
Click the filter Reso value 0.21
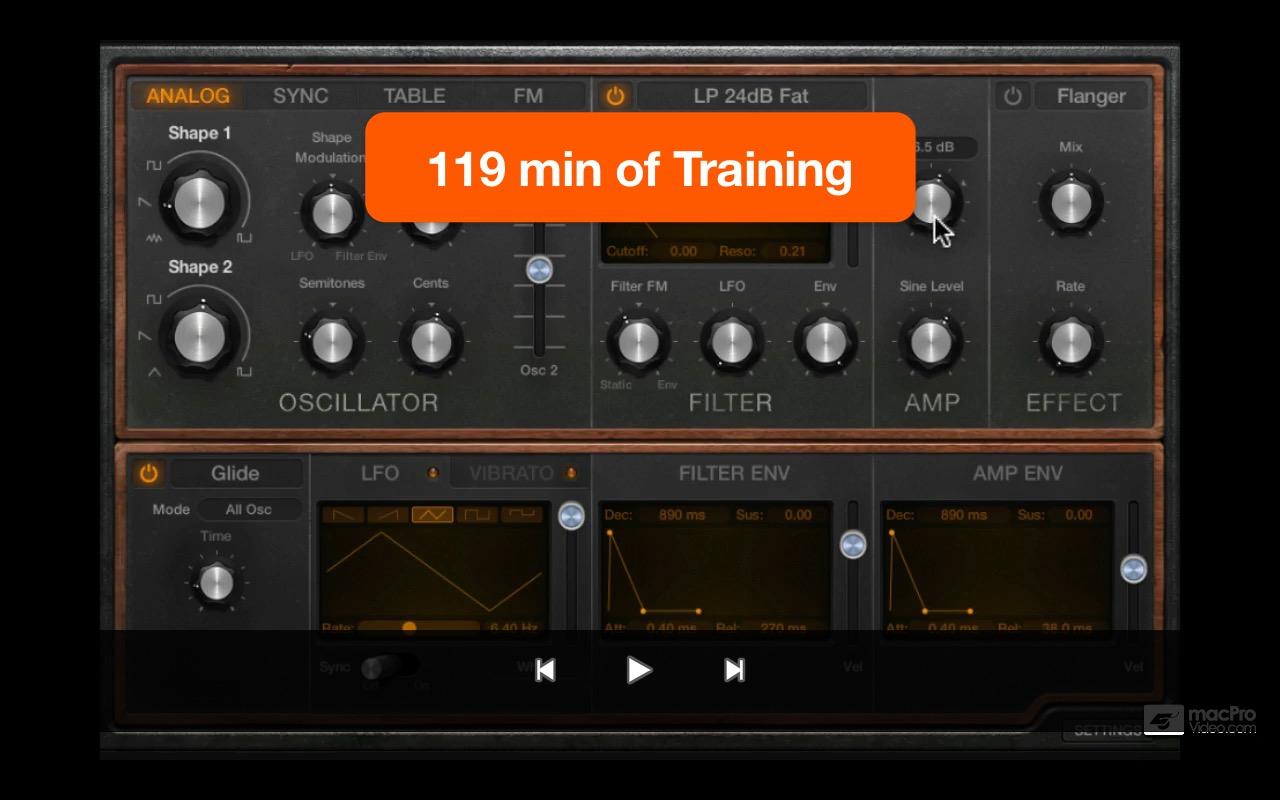pos(791,251)
